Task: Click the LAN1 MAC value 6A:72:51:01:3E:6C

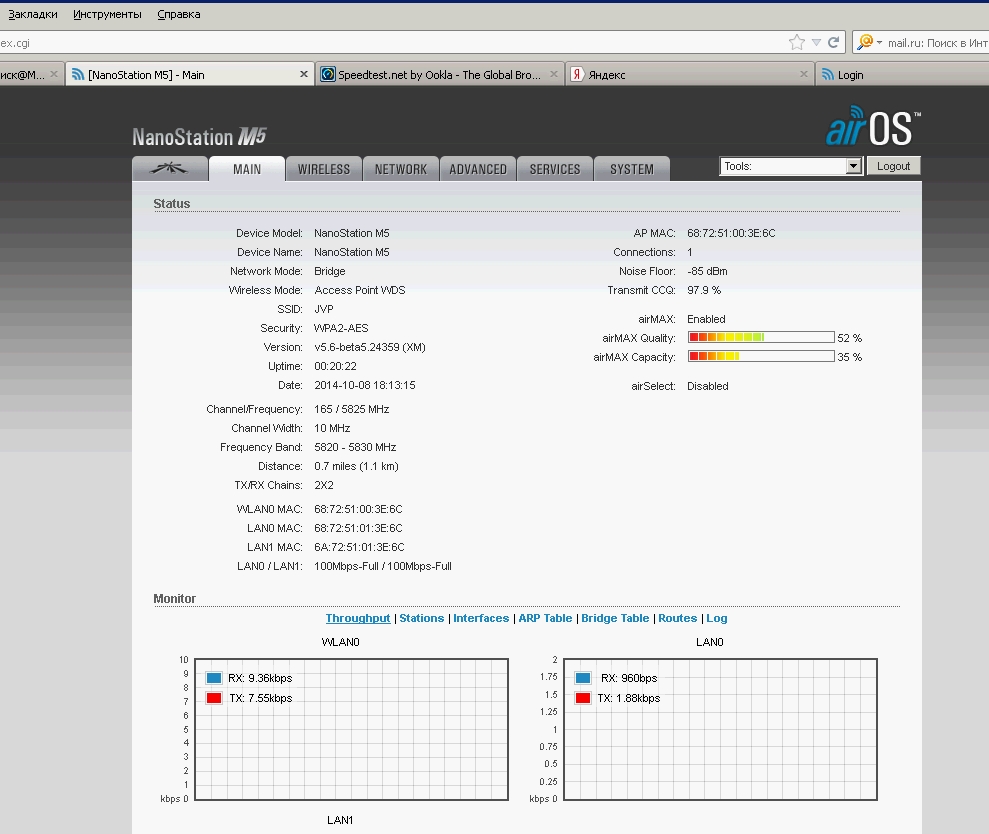Action: pyautogui.click(x=359, y=547)
